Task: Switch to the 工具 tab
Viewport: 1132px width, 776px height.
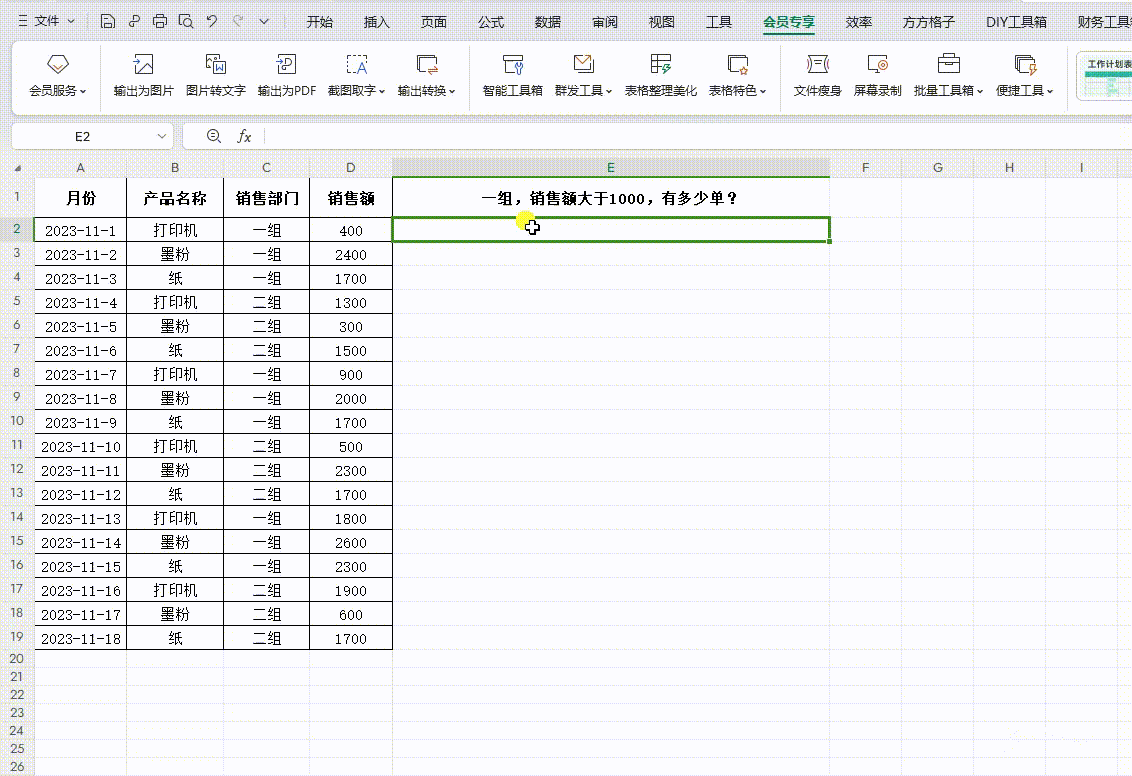Action: pos(718,22)
